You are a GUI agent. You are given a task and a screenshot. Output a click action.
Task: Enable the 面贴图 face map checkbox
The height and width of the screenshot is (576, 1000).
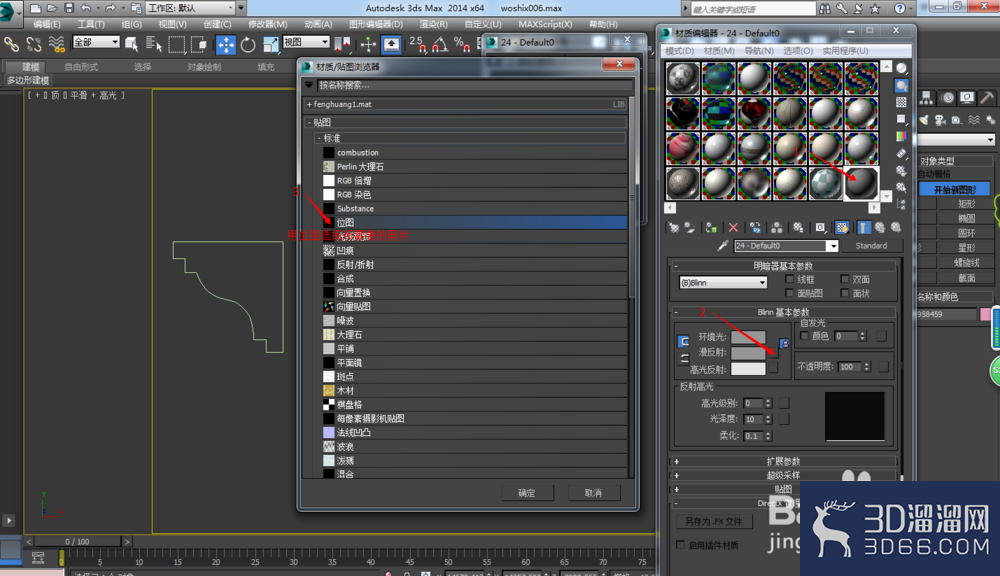[790, 293]
